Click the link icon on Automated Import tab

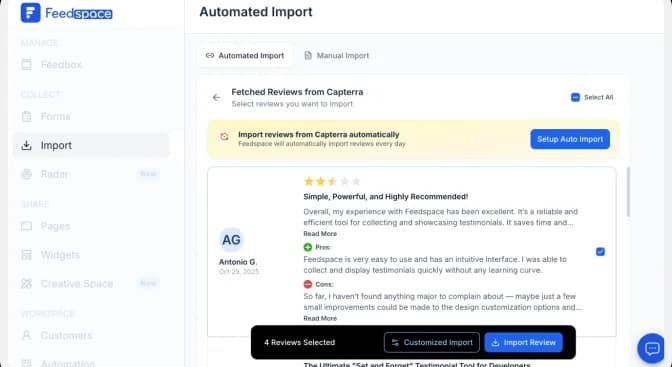click(x=210, y=56)
